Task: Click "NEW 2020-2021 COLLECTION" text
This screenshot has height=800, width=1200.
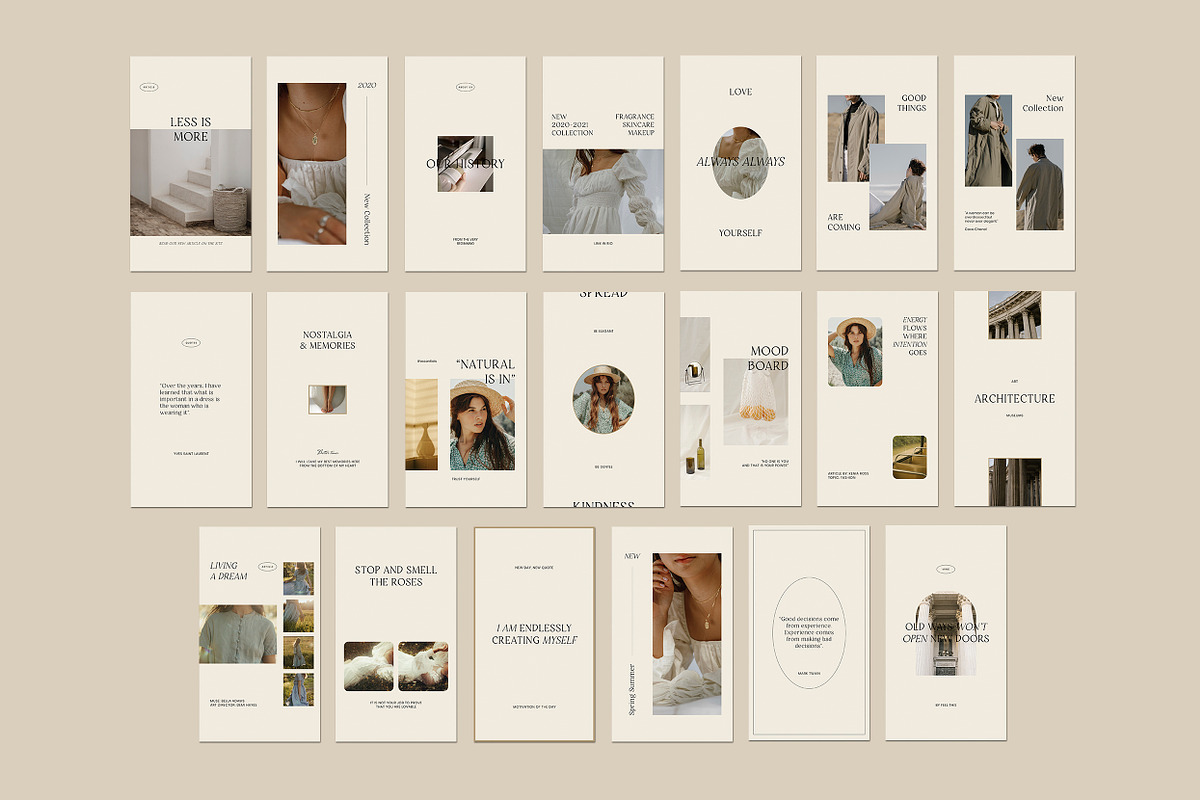Action: point(572,125)
